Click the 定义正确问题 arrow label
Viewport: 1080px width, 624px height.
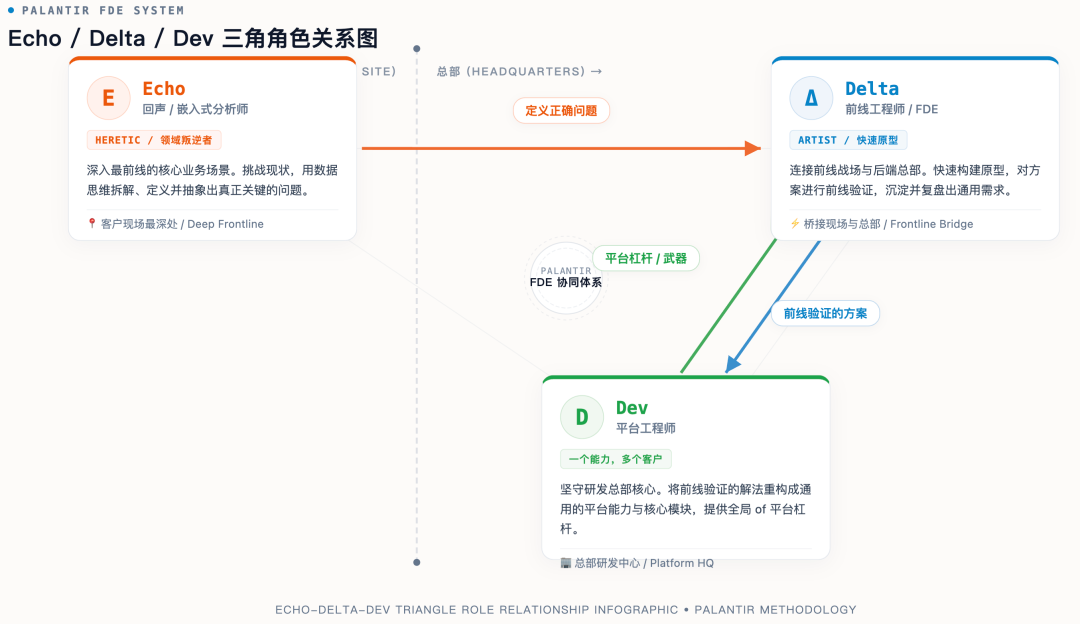(x=561, y=110)
